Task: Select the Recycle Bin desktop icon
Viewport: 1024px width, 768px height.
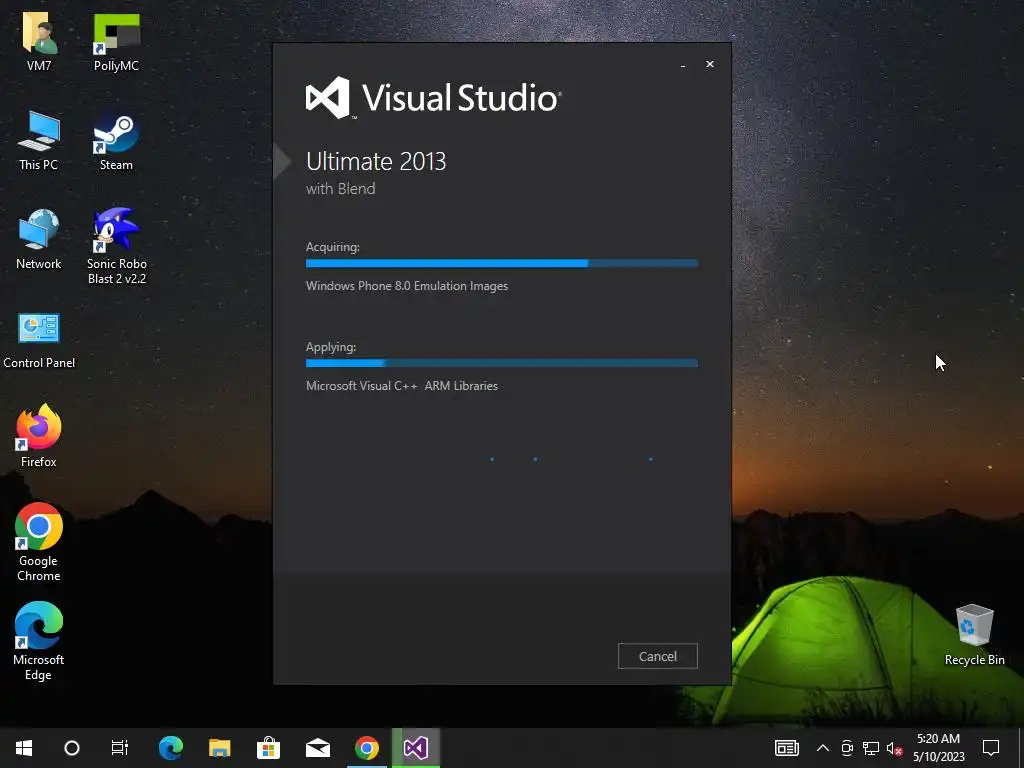Action: click(x=974, y=635)
